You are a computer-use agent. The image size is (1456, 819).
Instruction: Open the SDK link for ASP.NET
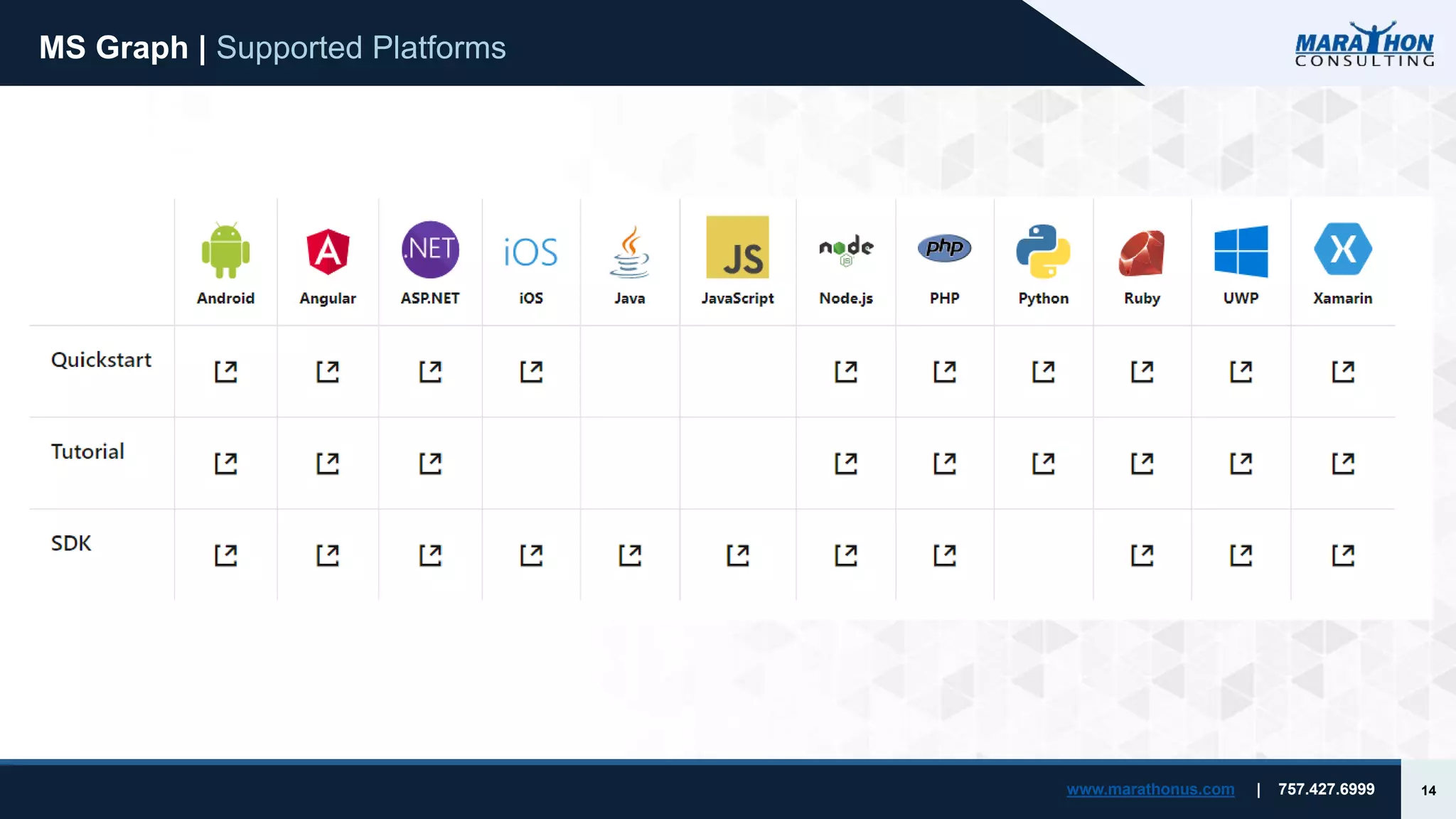click(430, 555)
